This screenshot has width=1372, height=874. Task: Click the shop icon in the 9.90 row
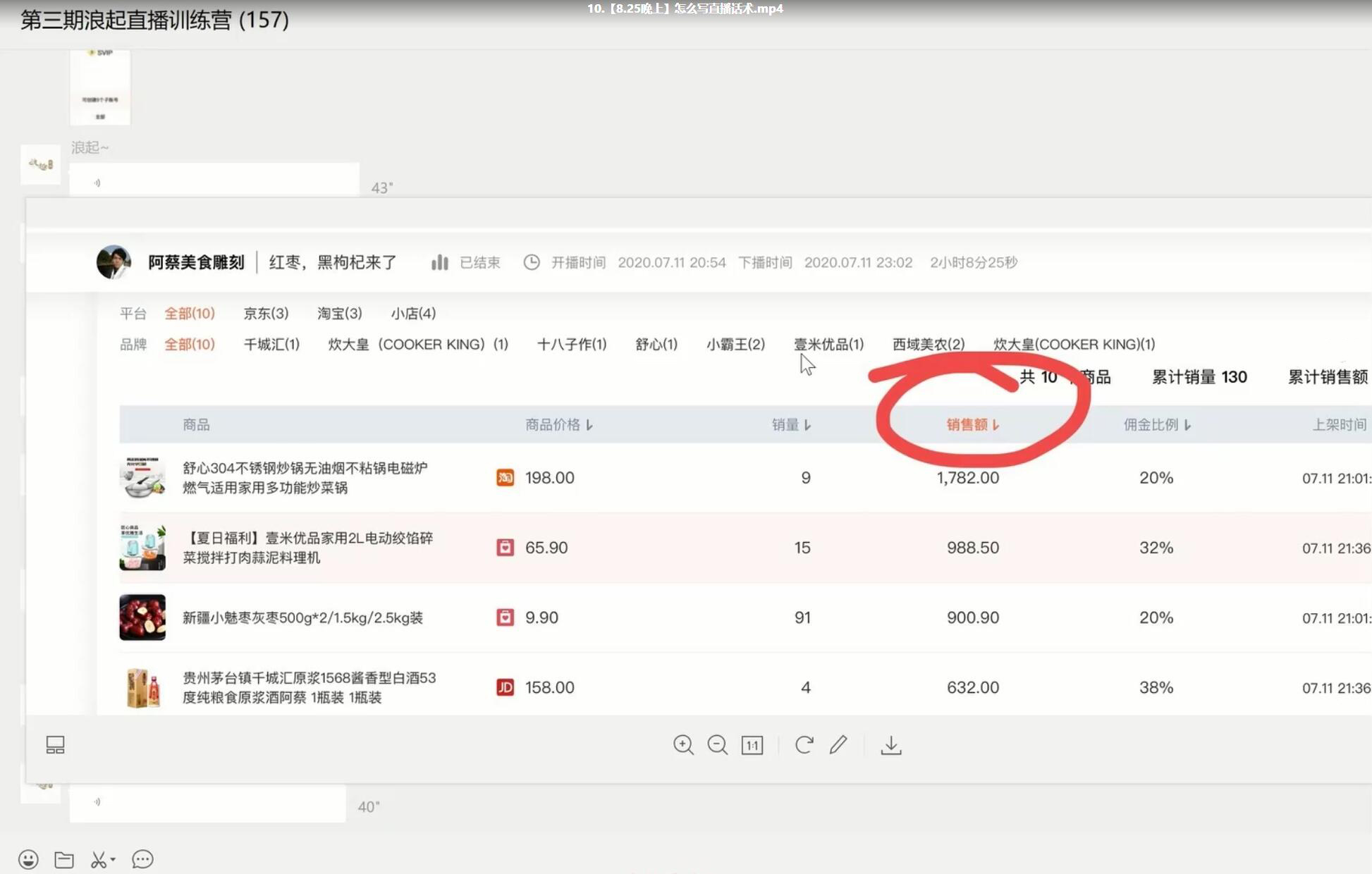point(505,617)
